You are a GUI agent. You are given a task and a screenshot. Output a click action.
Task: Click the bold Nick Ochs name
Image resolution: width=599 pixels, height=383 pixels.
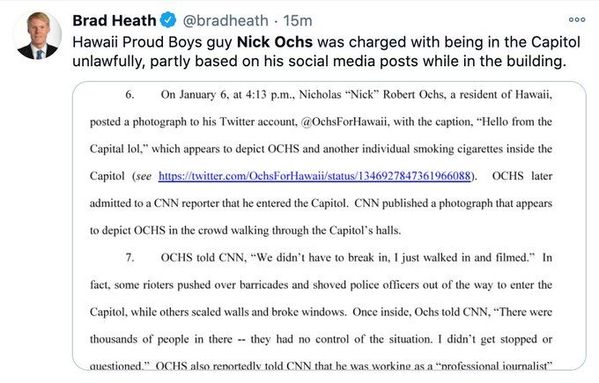click(275, 42)
